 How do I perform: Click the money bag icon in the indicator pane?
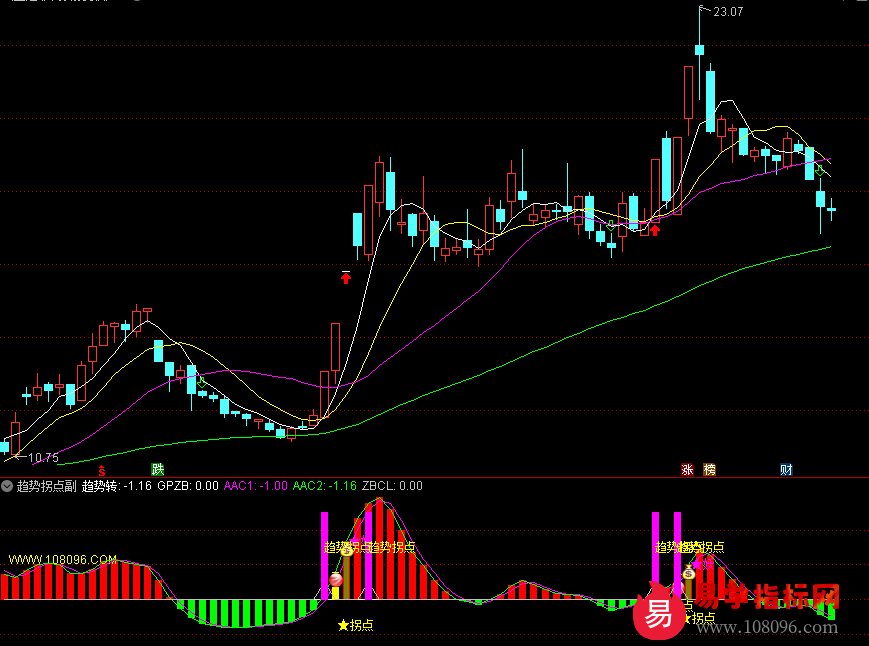(x=347, y=548)
